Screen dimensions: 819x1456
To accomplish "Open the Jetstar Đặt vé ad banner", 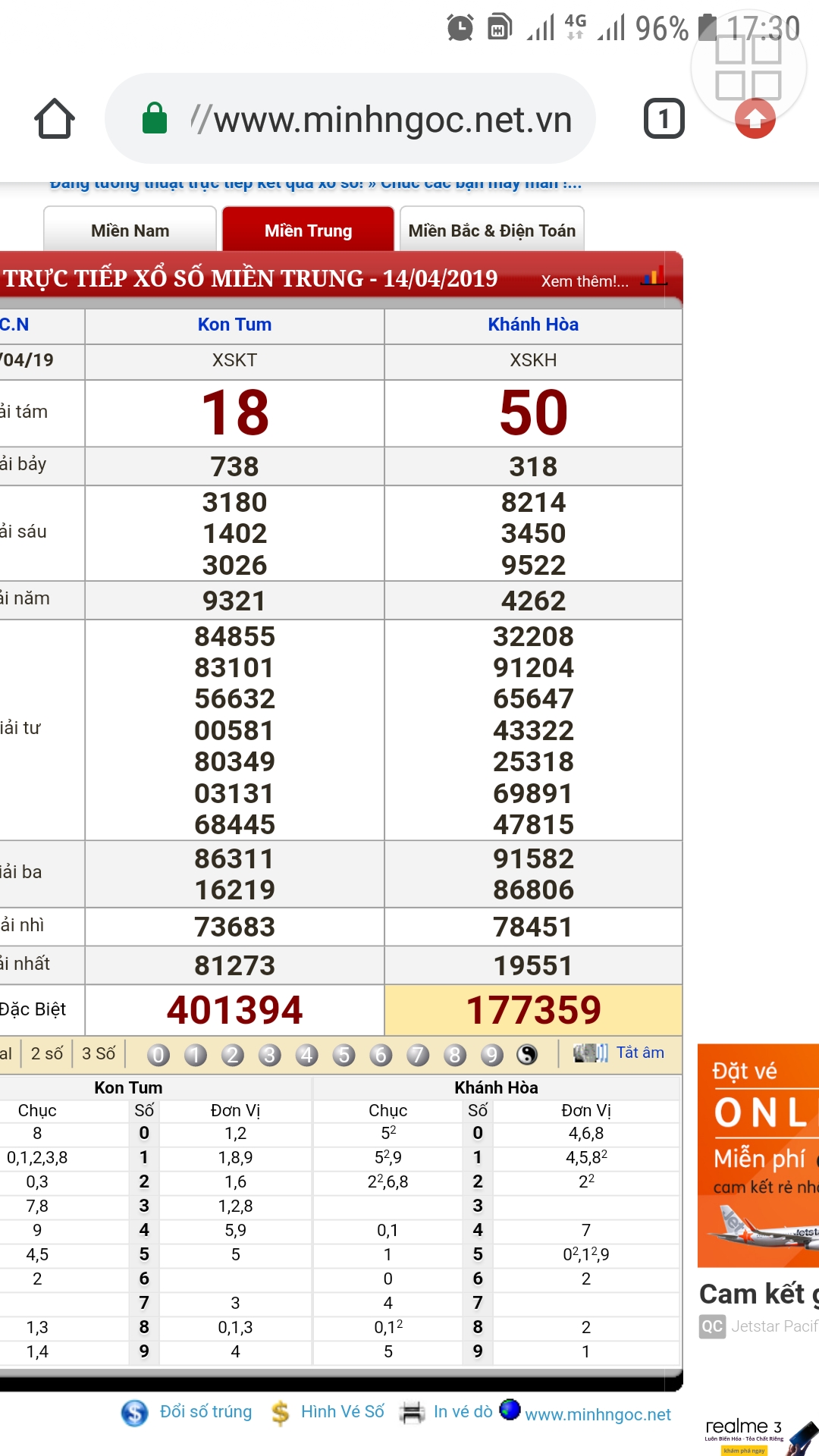I will point(758,1156).
